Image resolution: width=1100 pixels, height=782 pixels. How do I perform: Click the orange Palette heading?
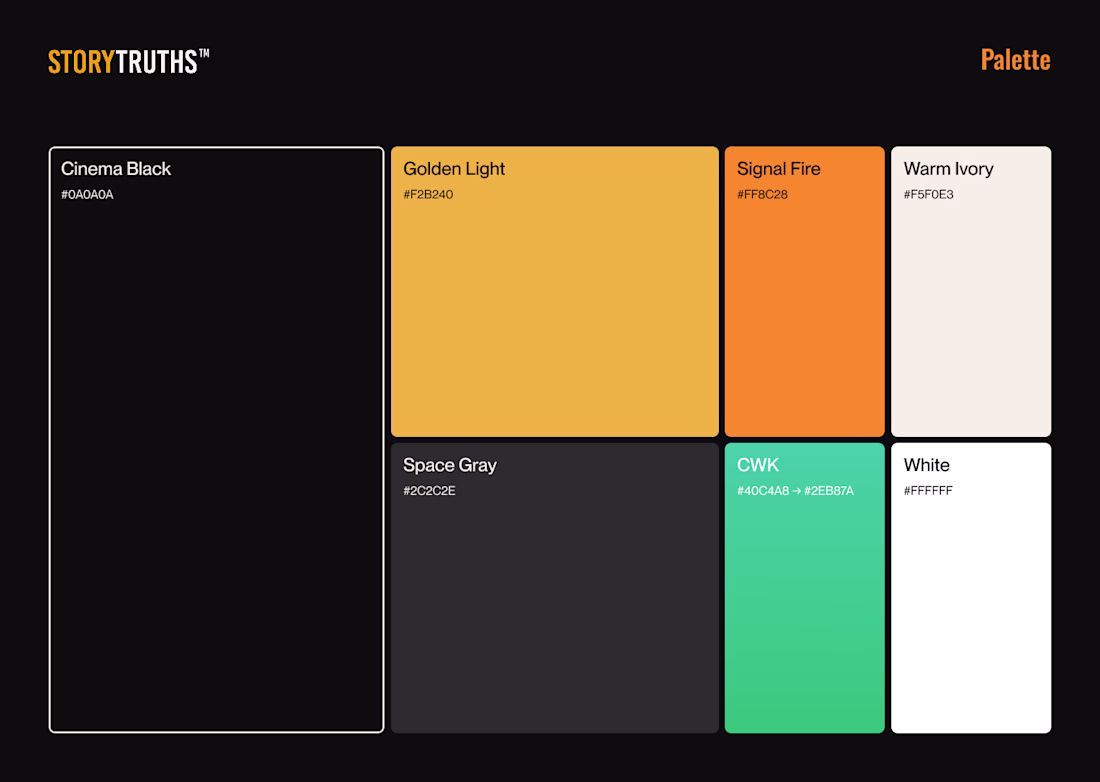[1015, 60]
